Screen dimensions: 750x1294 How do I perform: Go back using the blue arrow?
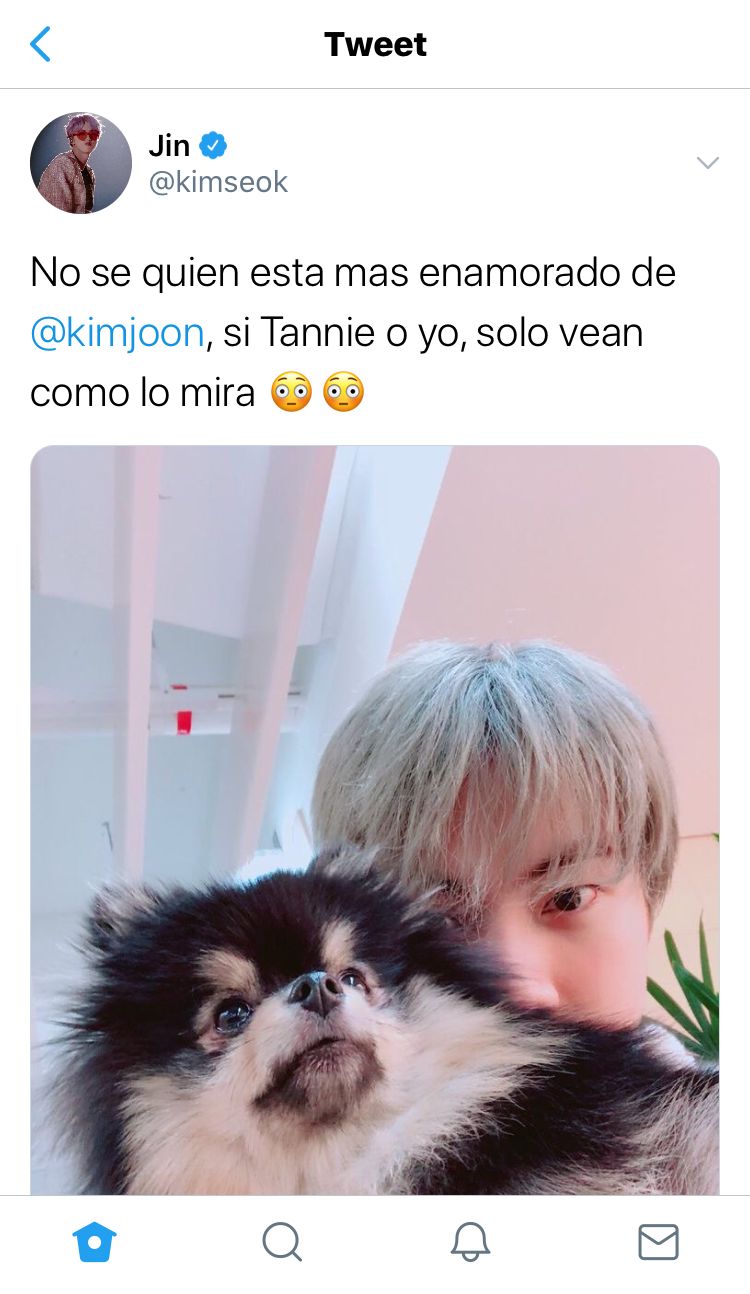click(x=40, y=44)
